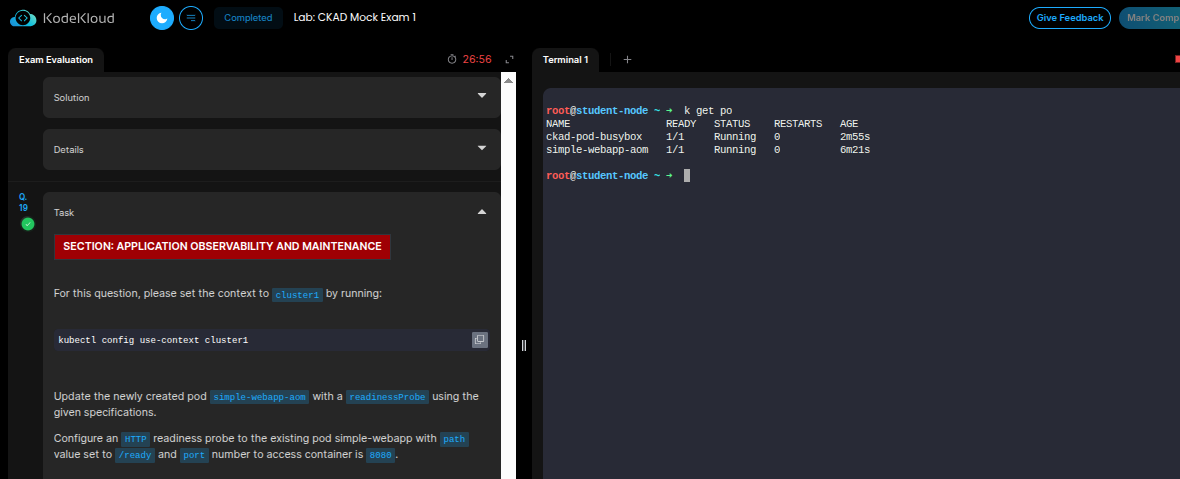Collapse the Task section

click(x=482, y=212)
